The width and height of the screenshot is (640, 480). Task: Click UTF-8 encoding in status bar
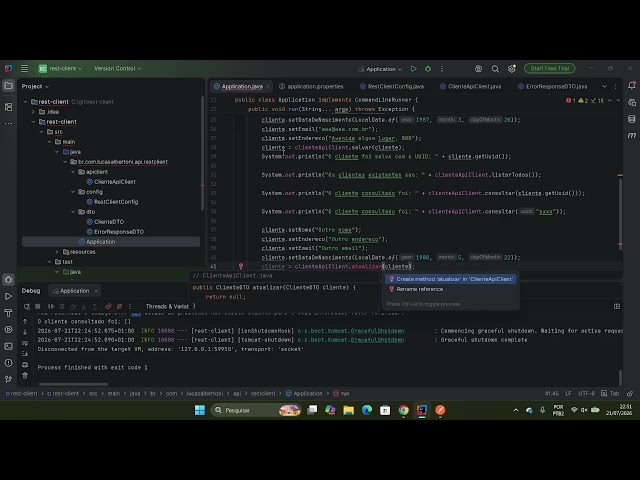(586, 393)
